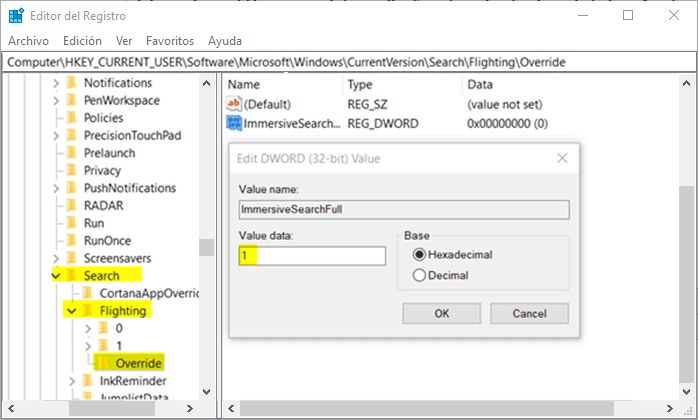Cancel the DWORD edit dialog
The width and height of the screenshot is (698, 420).
coord(529,314)
